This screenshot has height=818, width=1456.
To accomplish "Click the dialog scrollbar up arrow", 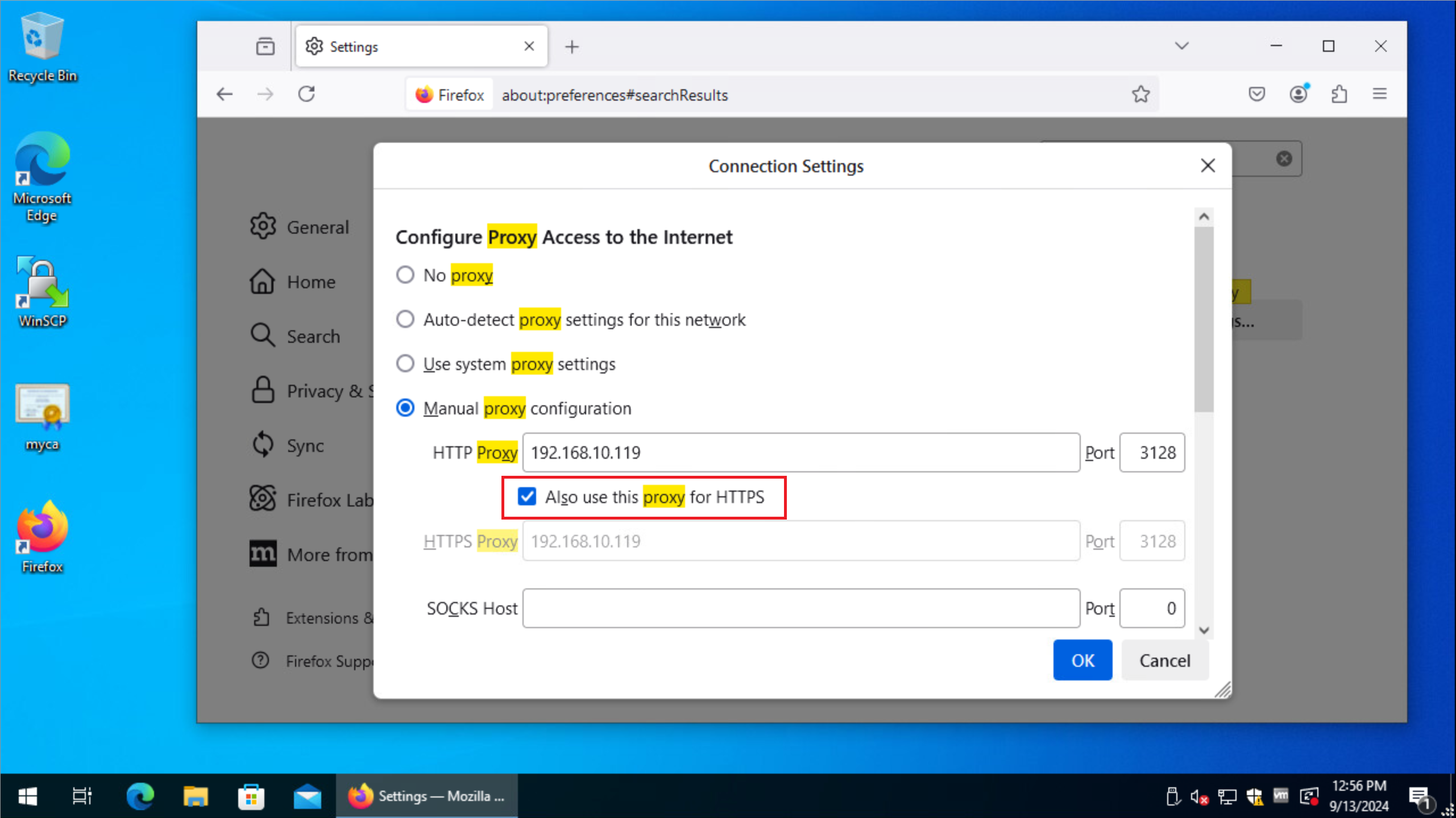I will point(1204,217).
